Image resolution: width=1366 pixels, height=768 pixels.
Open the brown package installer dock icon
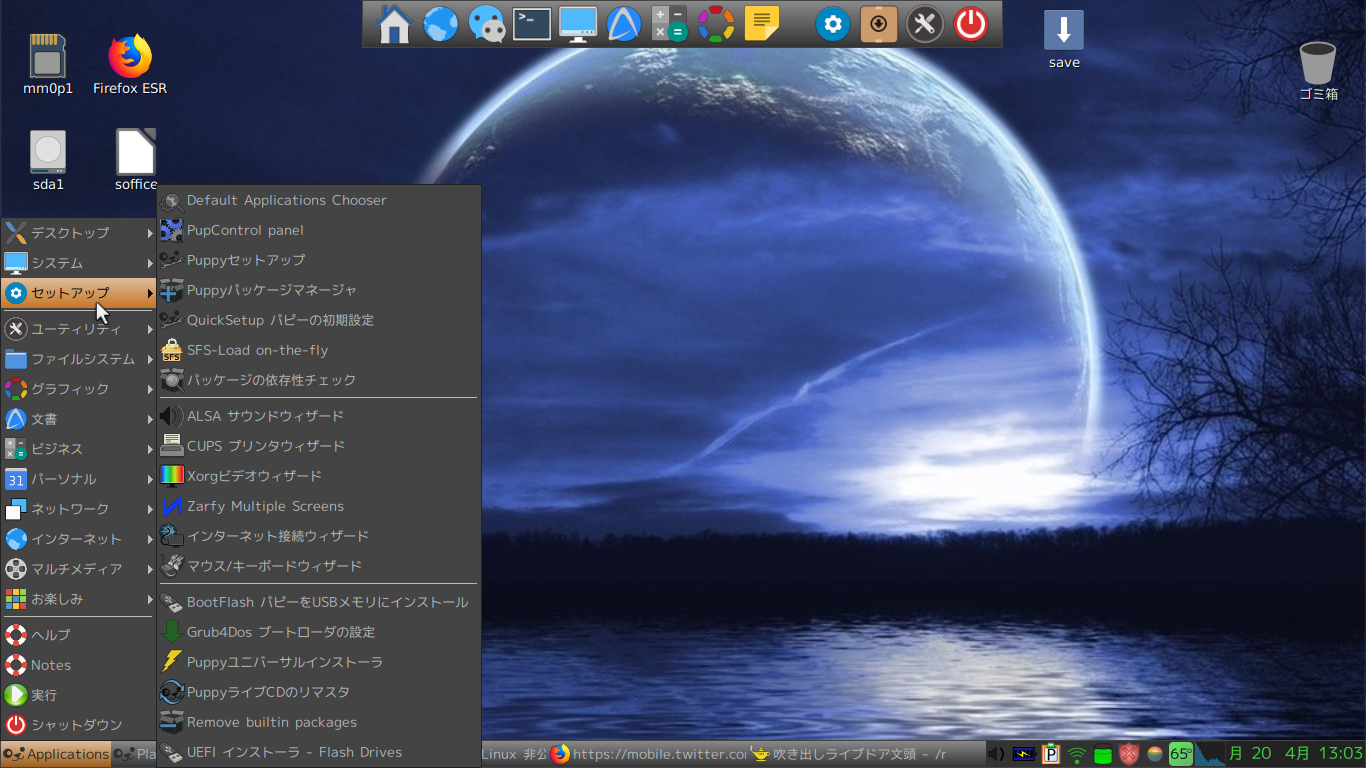tap(879, 24)
